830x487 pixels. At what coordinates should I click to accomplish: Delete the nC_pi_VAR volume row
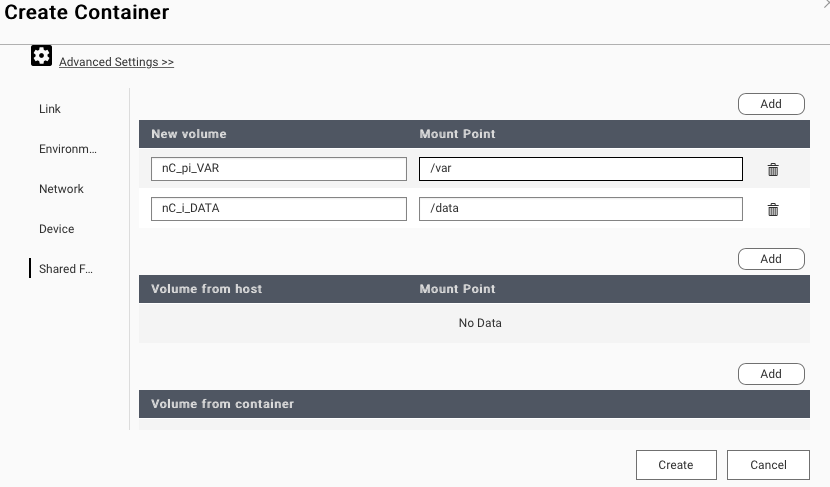pos(773,170)
